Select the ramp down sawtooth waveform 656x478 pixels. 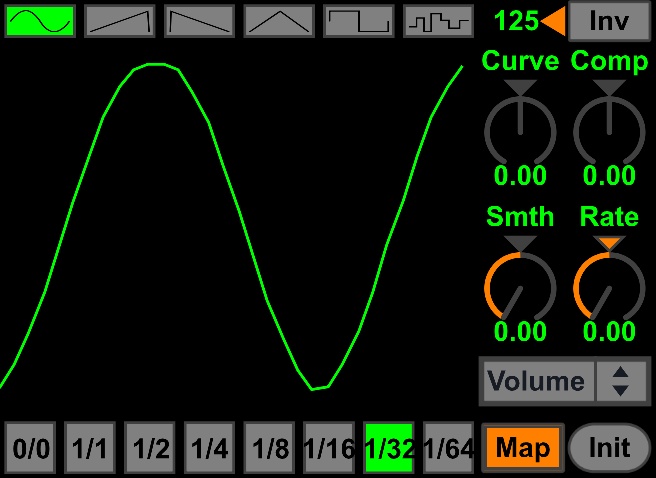(199, 21)
